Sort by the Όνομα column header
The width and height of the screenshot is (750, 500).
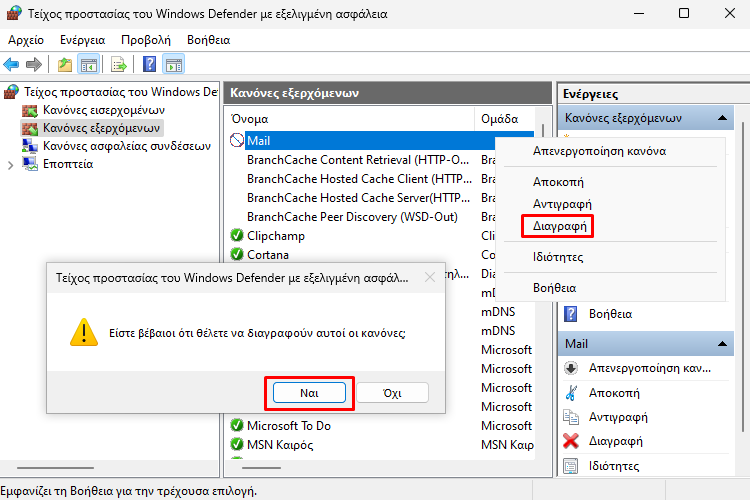tap(350, 119)
